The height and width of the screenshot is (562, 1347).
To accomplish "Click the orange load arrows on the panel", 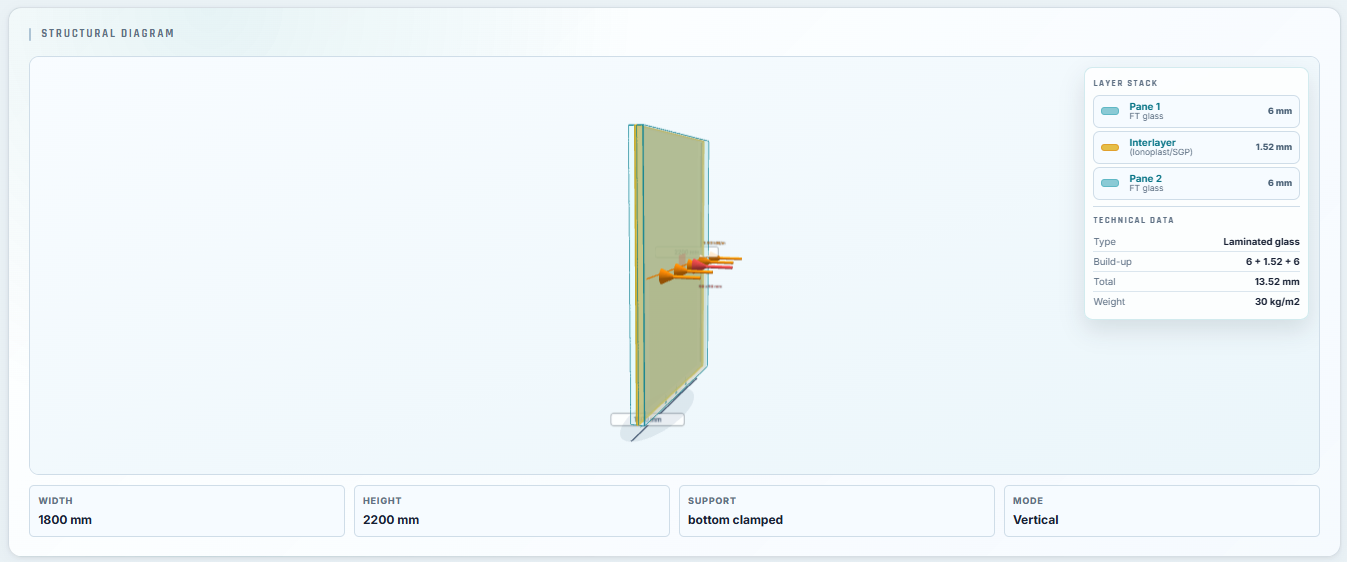I will [x=694, y=268].
